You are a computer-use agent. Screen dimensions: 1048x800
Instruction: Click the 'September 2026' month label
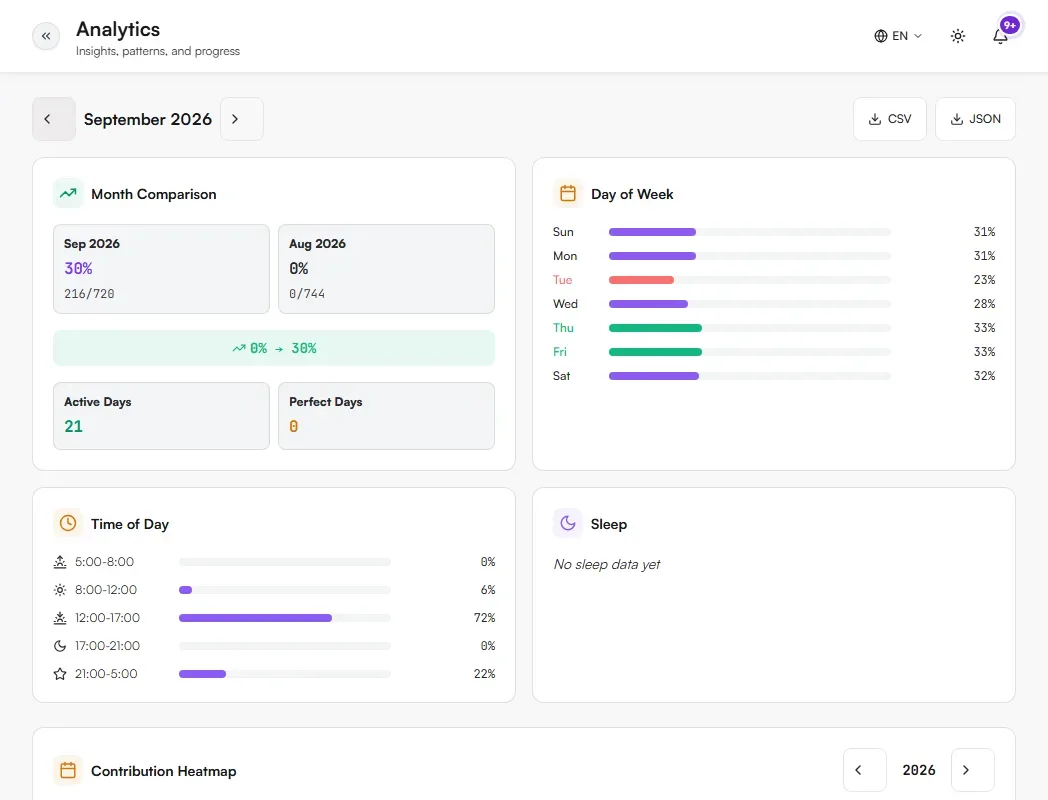pyautogui.click(x=148, y=119)
